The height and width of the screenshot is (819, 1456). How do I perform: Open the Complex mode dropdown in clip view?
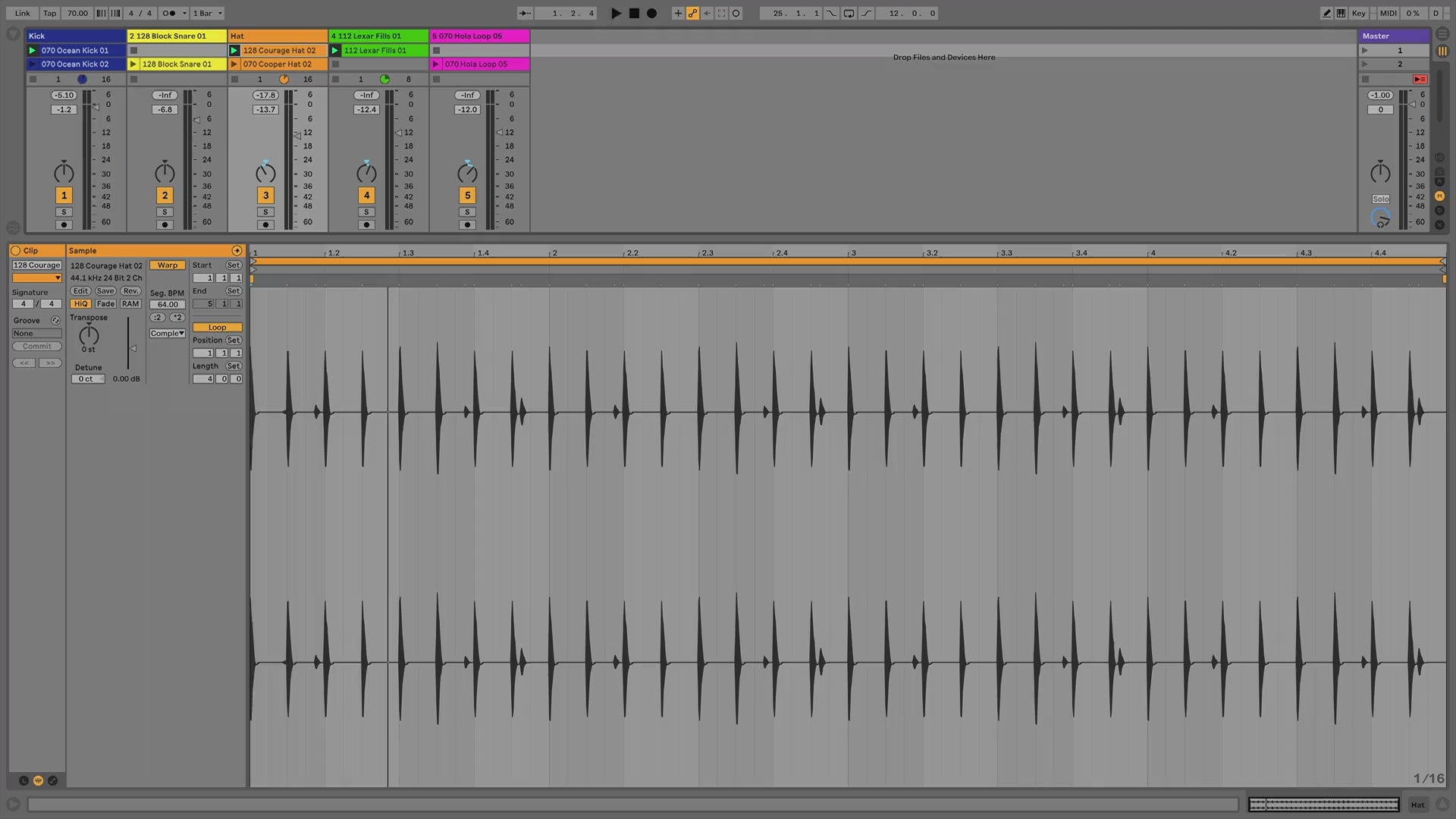(x=167, y=332)
